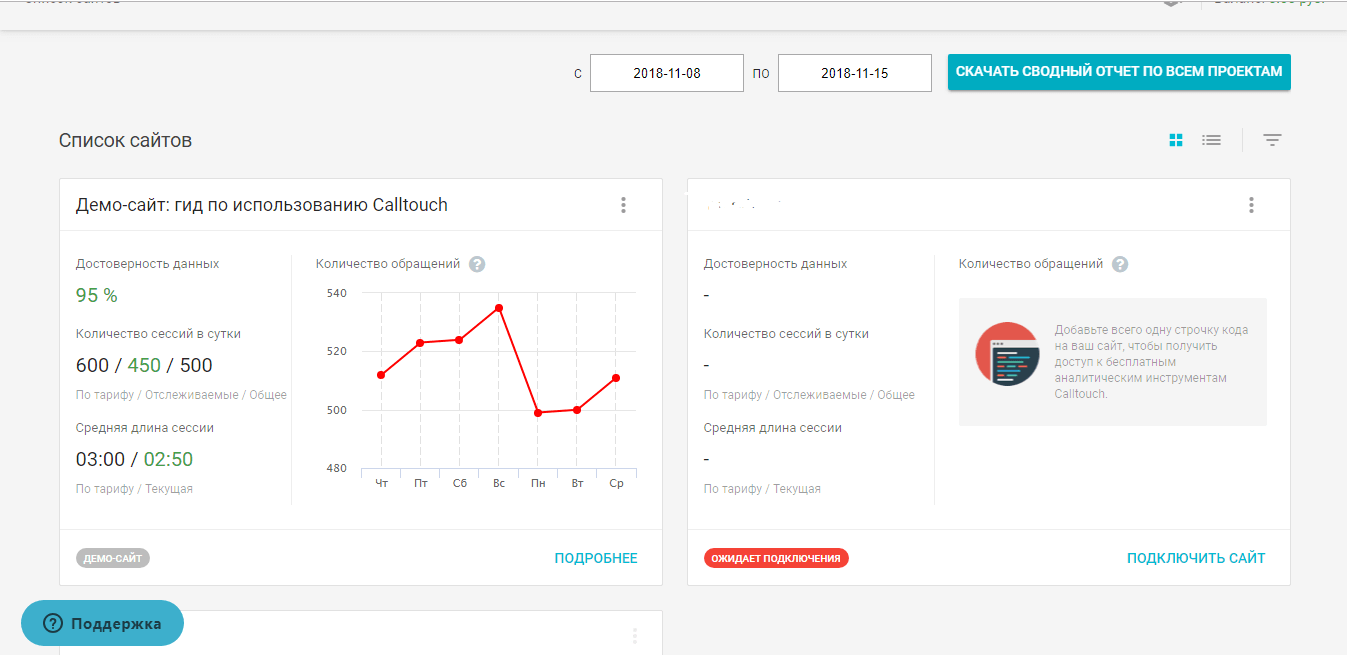Viewport: 1347px width, 655px height.
Task: Click the end date field 2018-11-15
Action: tap(855, 73)
